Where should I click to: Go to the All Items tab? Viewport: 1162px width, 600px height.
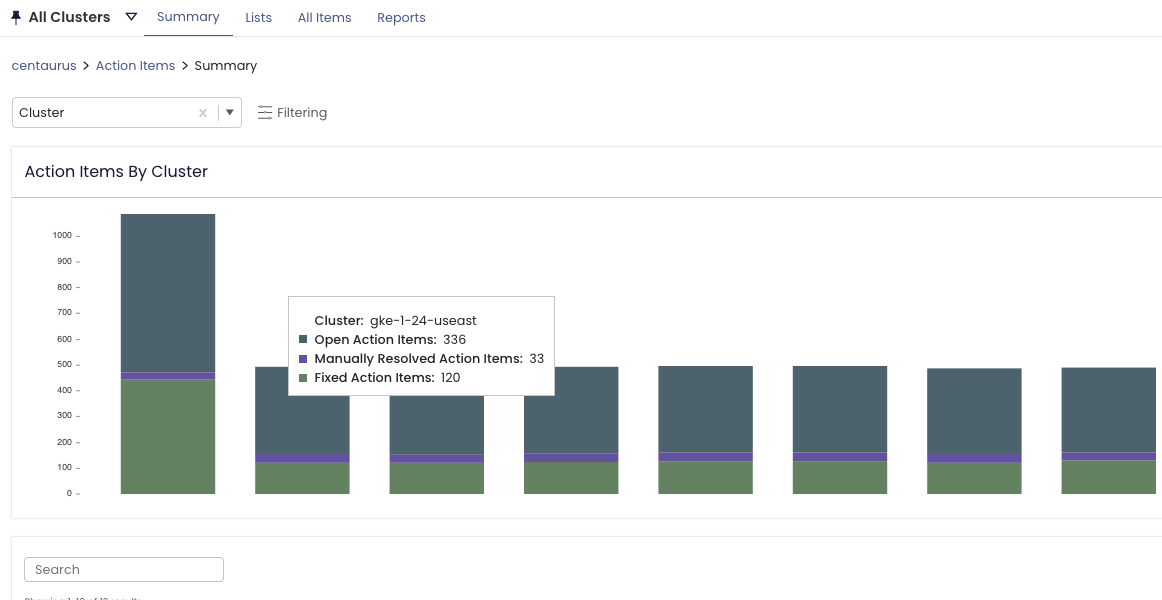click(x=325, y=17)
